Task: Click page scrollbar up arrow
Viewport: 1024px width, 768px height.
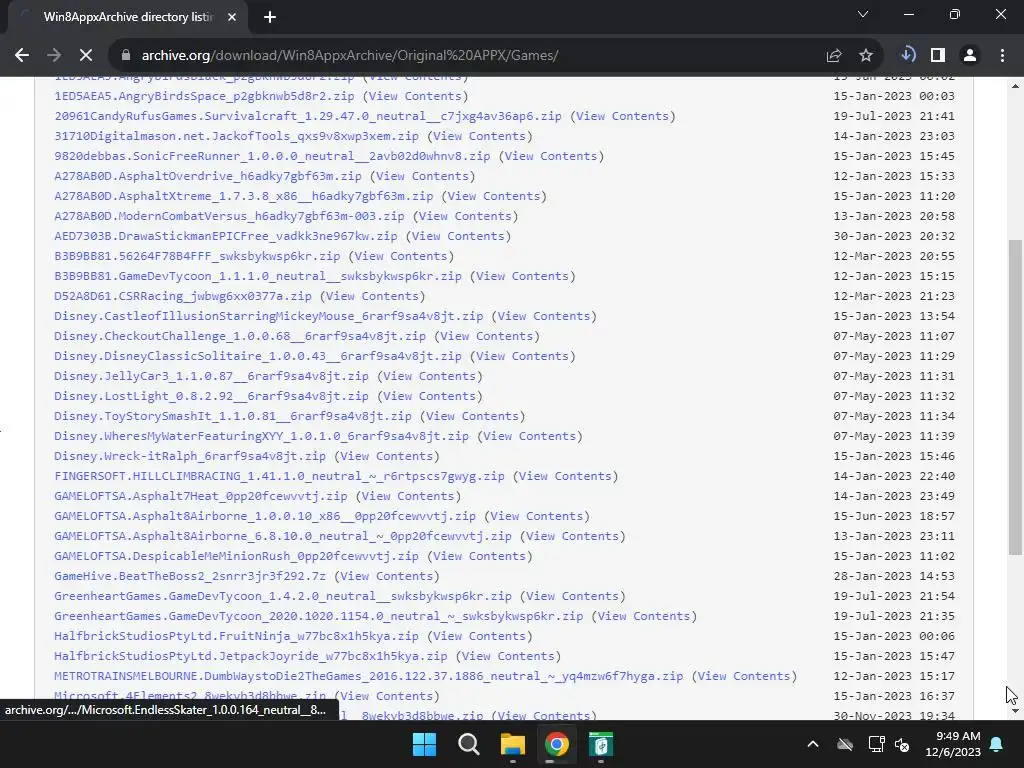Action: coord(1015,85)
